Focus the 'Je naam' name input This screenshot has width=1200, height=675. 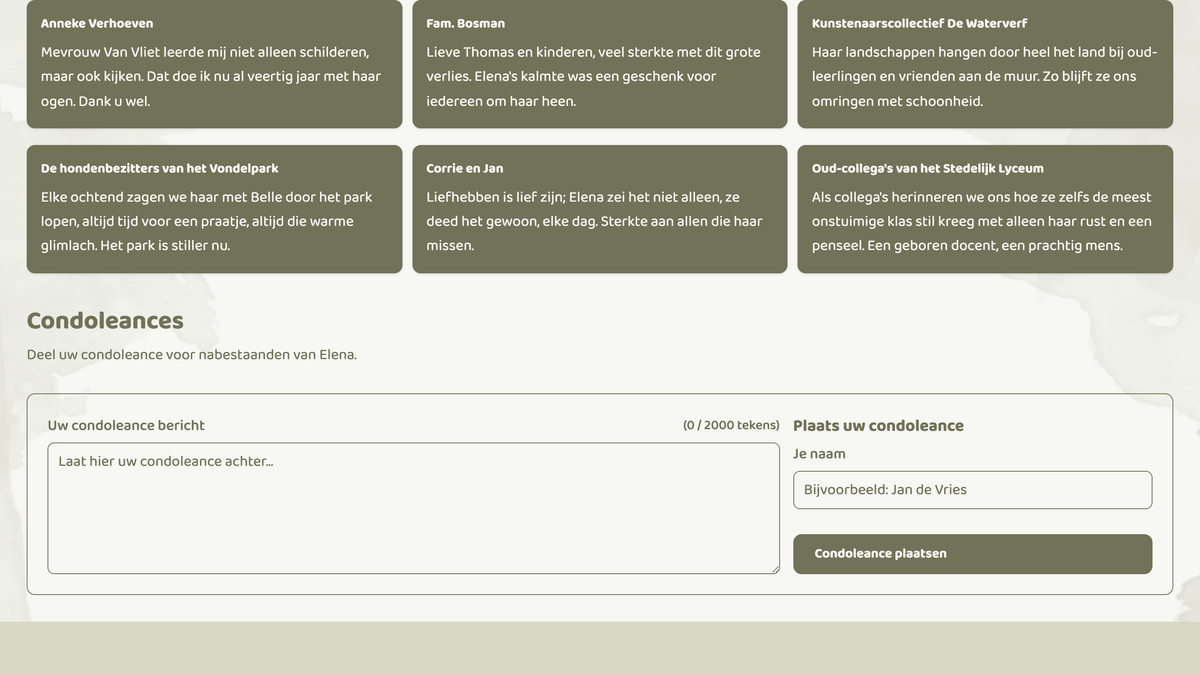972,490
